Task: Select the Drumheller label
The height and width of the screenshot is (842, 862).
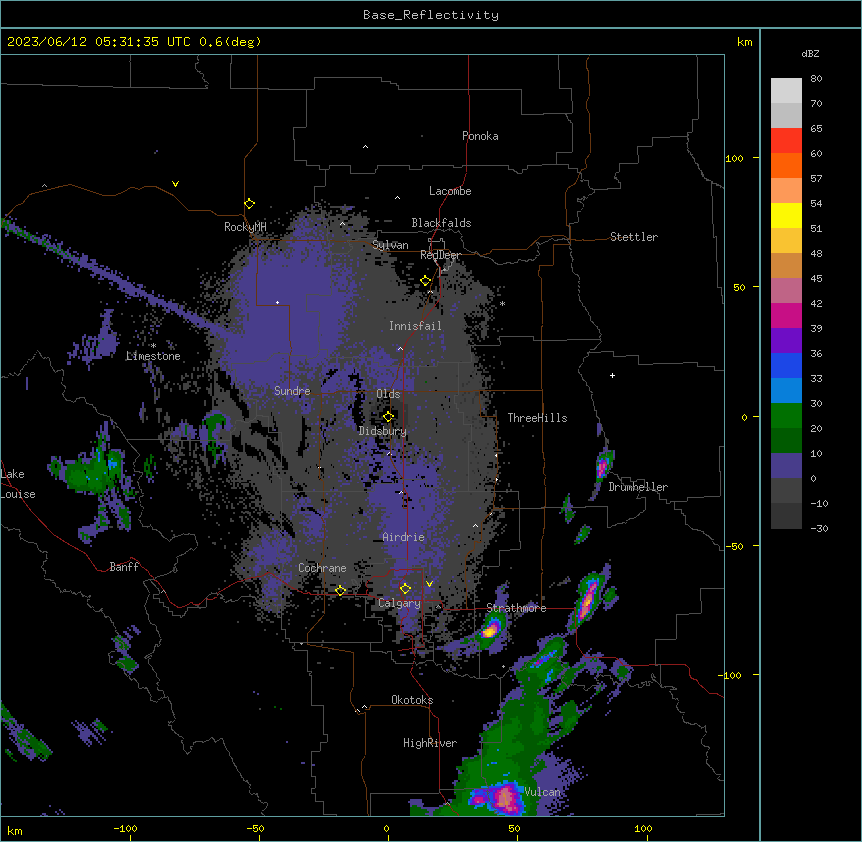Action: coord(638,487)
